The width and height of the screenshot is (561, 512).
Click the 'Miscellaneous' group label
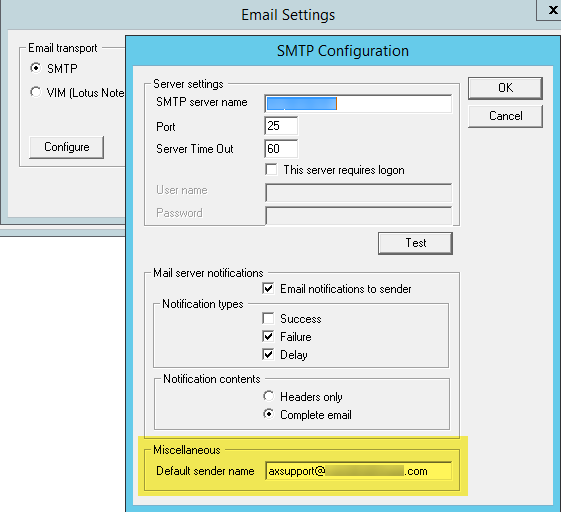[187, 450]
